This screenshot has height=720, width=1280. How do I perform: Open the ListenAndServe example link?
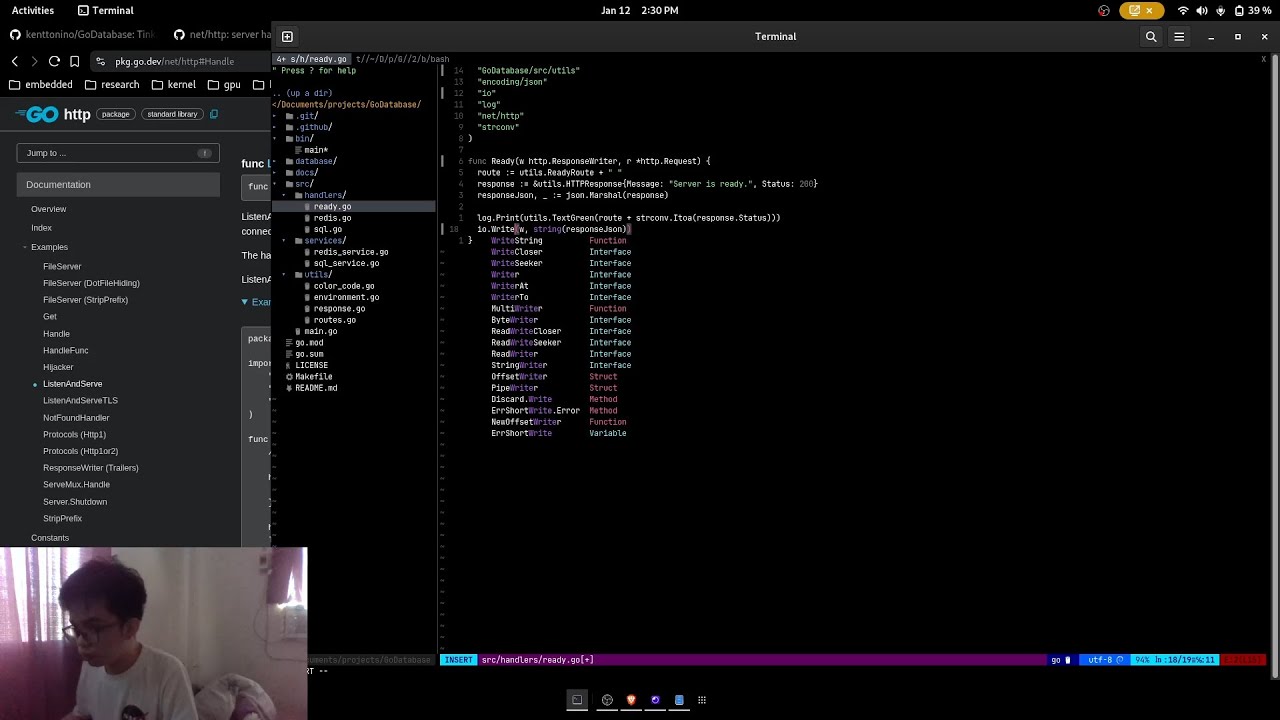coord(72,384)
